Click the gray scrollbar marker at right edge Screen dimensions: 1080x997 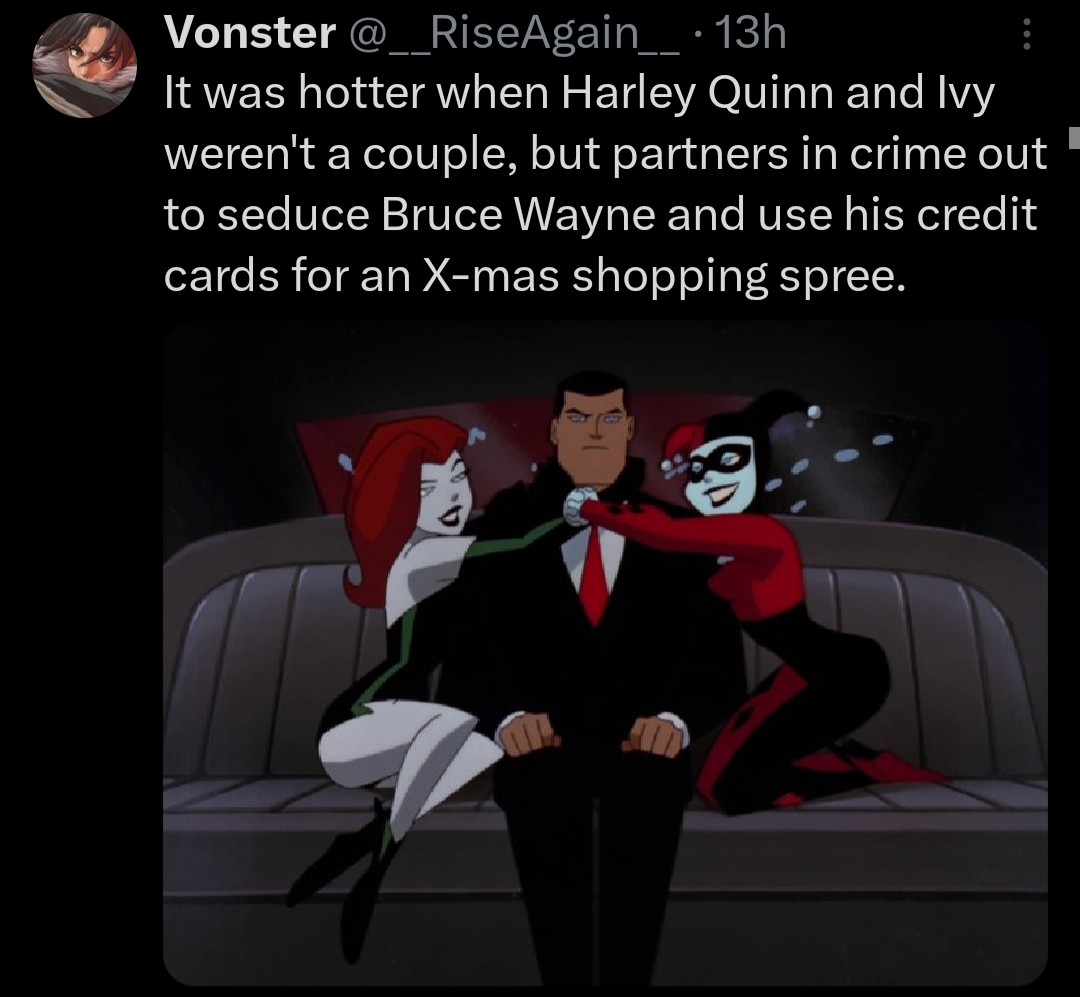[1074, 136]
